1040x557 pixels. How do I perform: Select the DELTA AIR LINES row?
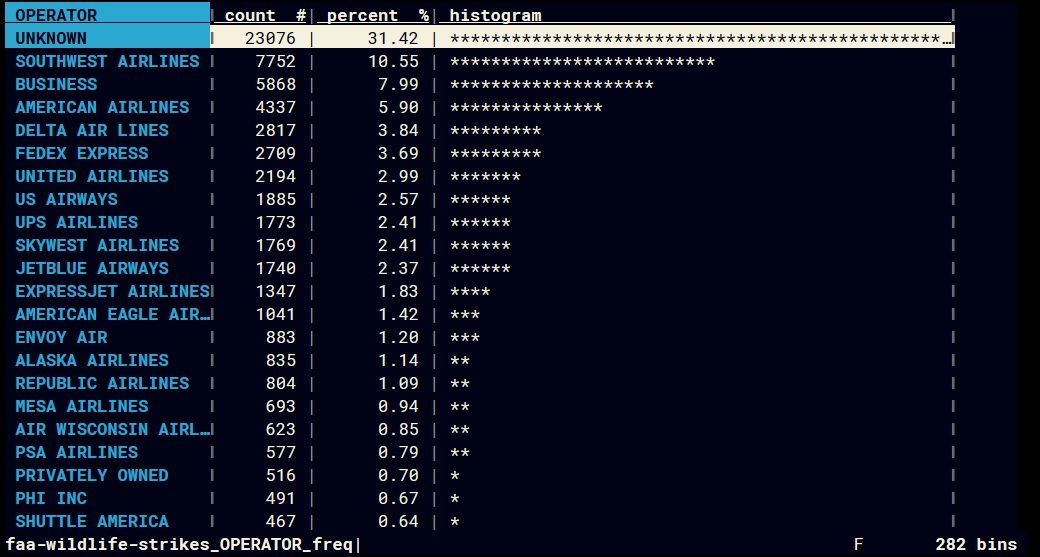480,130
